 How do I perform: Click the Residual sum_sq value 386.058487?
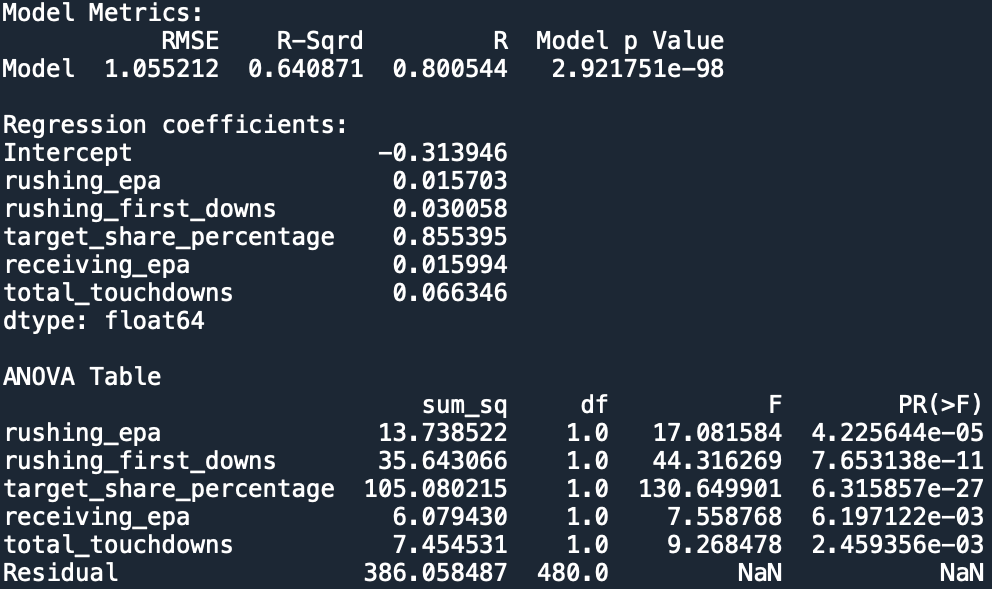435,573
